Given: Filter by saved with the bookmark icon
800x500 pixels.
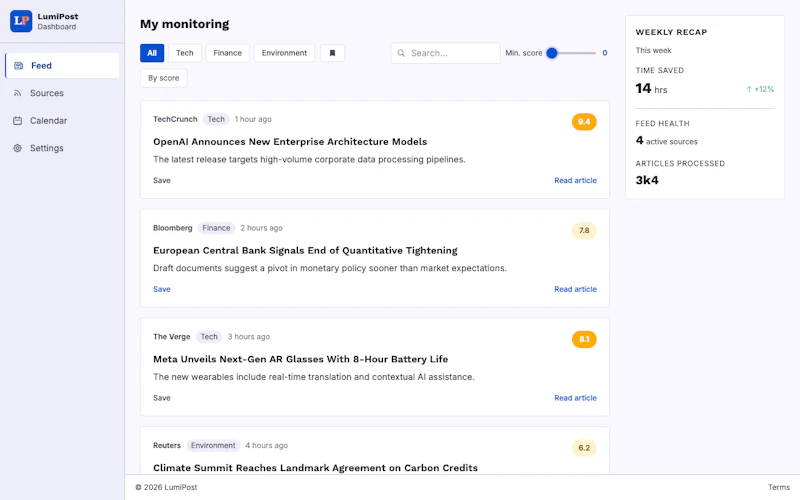Looking at the screenshot, I should click(332, 53).
